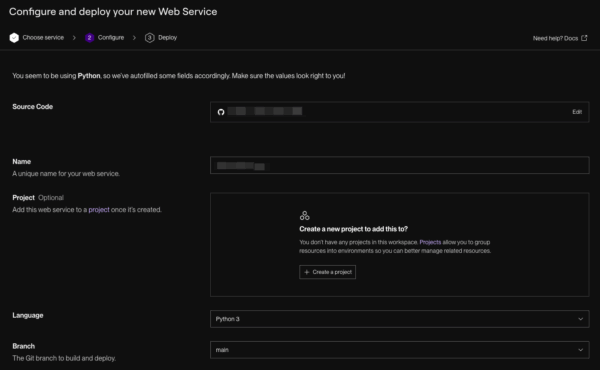Click the Create a project button
This screenshot has height=370, width=600.
(327, 272)
